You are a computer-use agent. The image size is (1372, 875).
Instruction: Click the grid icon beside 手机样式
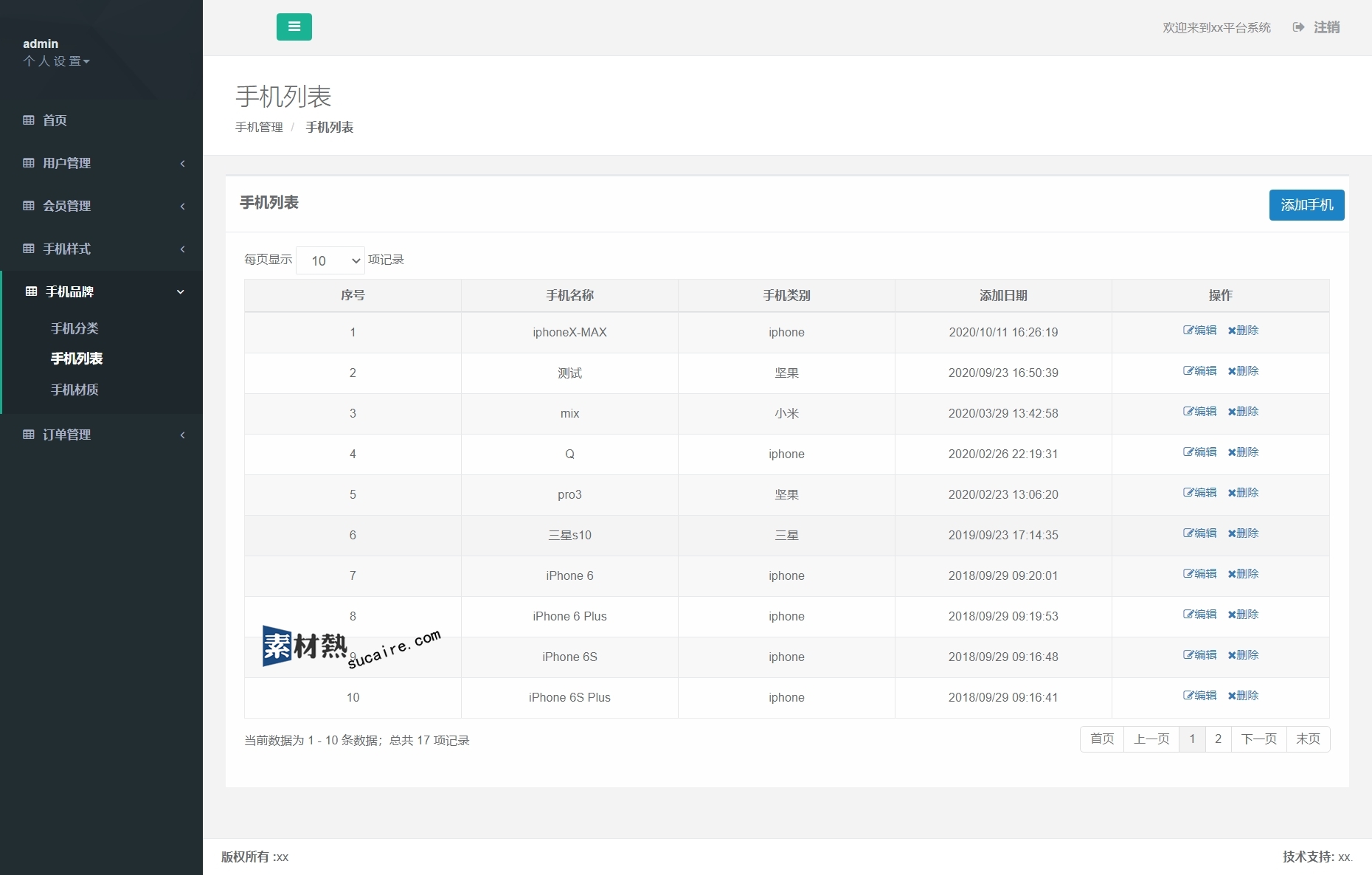29,249
